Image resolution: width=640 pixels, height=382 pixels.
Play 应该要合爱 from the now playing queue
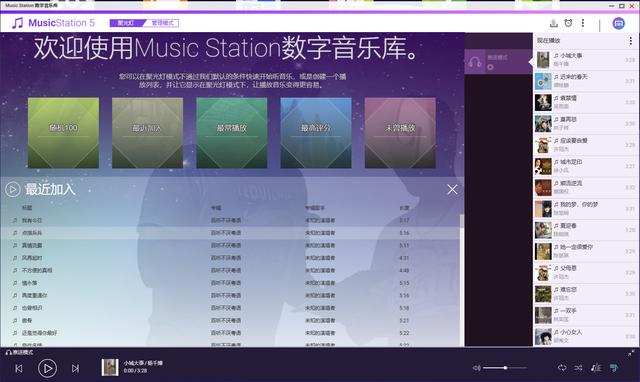586,145
